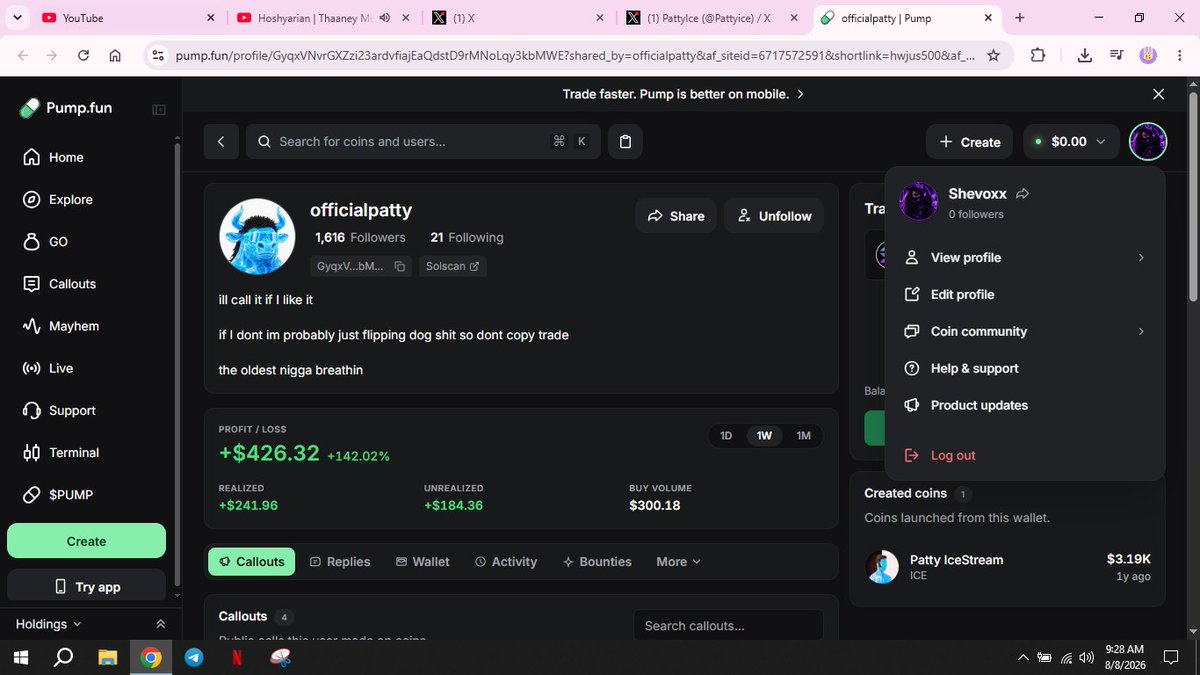Switch to the Activity tab

[x=506, y=562]
